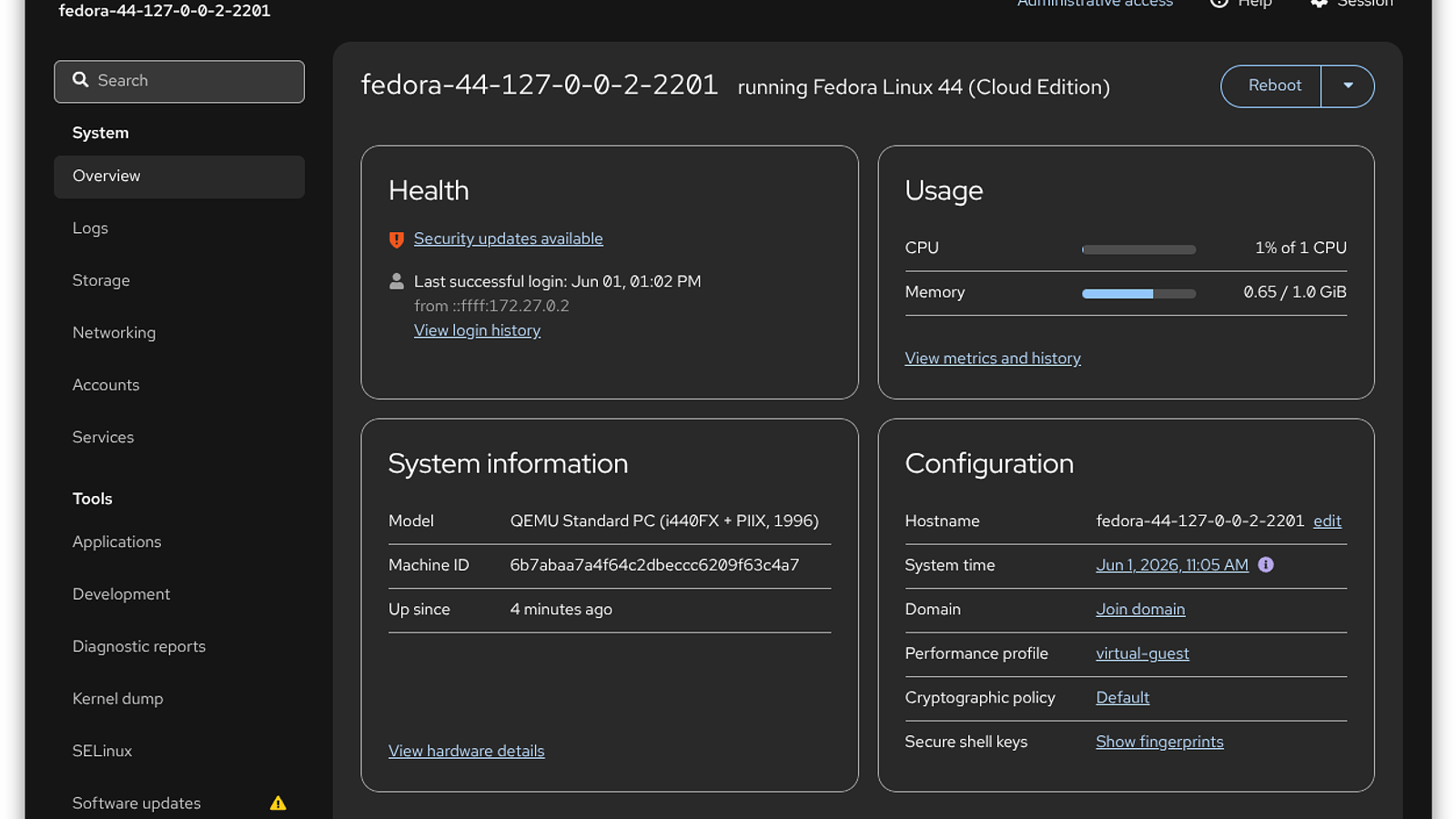Image resolution: width=1456 pixels, height=819 pixels.
Task: Open the Session menu in the top bar
Action: [x=1351, y=4]
